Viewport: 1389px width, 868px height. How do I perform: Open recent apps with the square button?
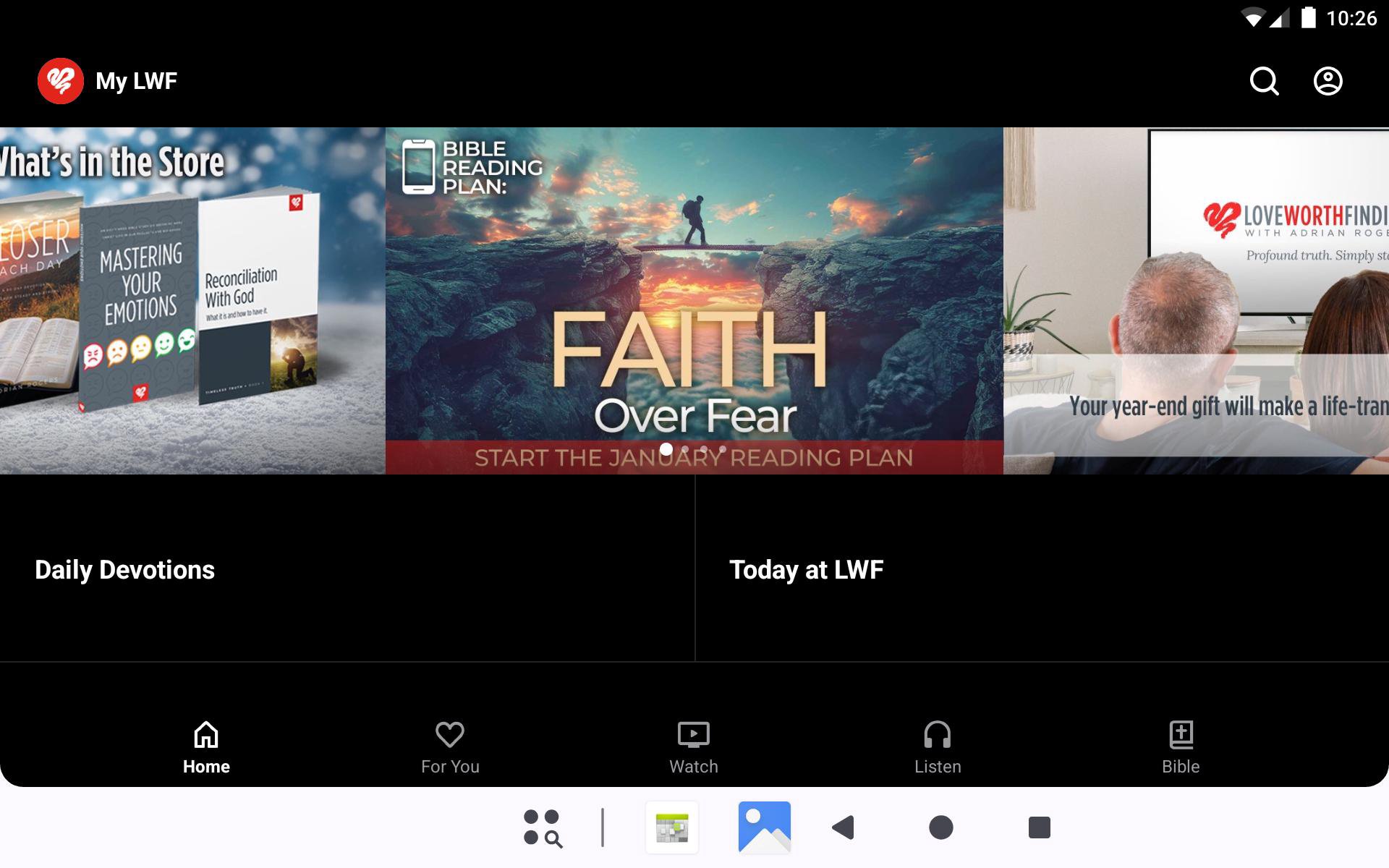coord(1039,827)
